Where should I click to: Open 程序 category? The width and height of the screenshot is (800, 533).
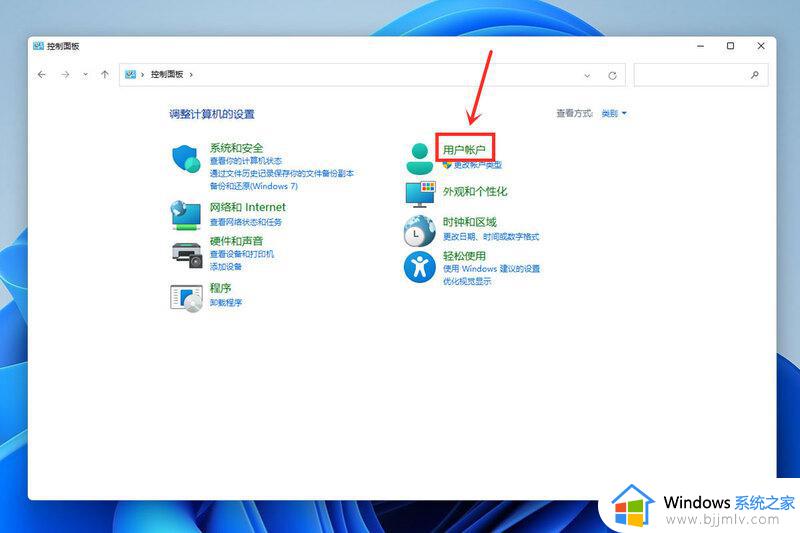pos(220,288)
